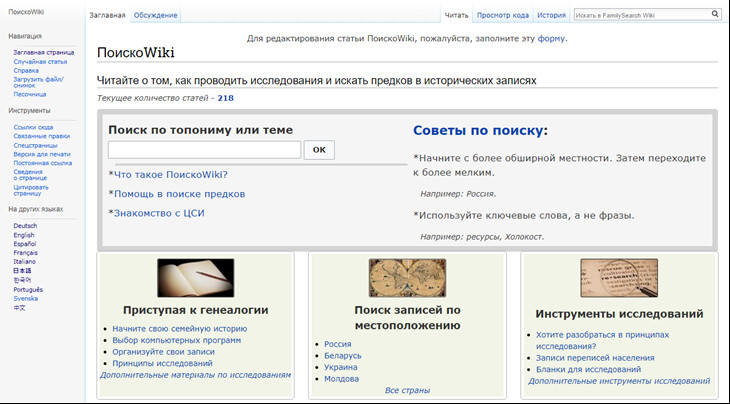The image size is (730, 404).
Task: Open 'Бланки для исследований' link
Action: 588,370
